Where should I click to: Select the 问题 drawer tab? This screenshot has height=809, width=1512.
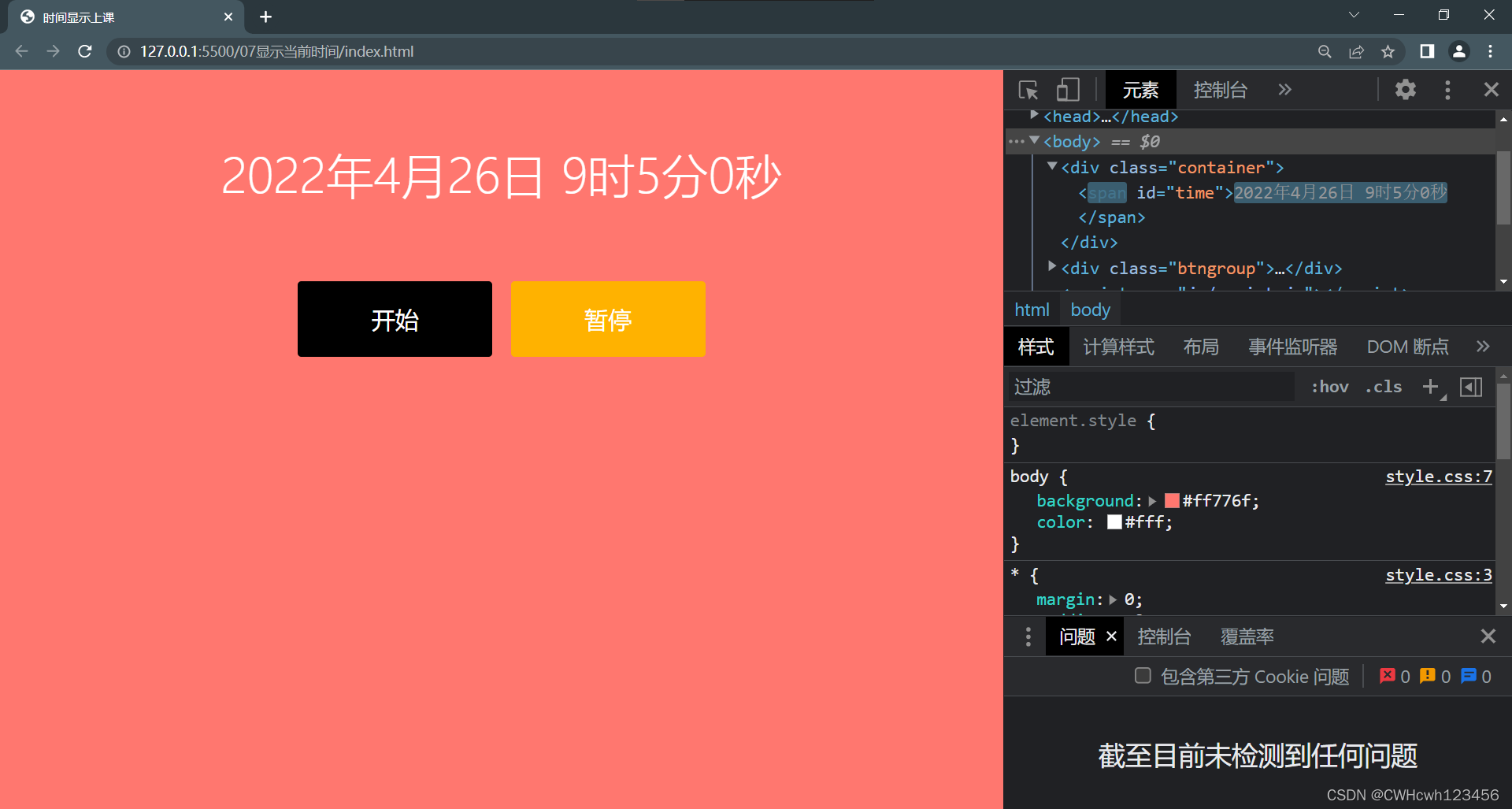tap(1077, 636)
